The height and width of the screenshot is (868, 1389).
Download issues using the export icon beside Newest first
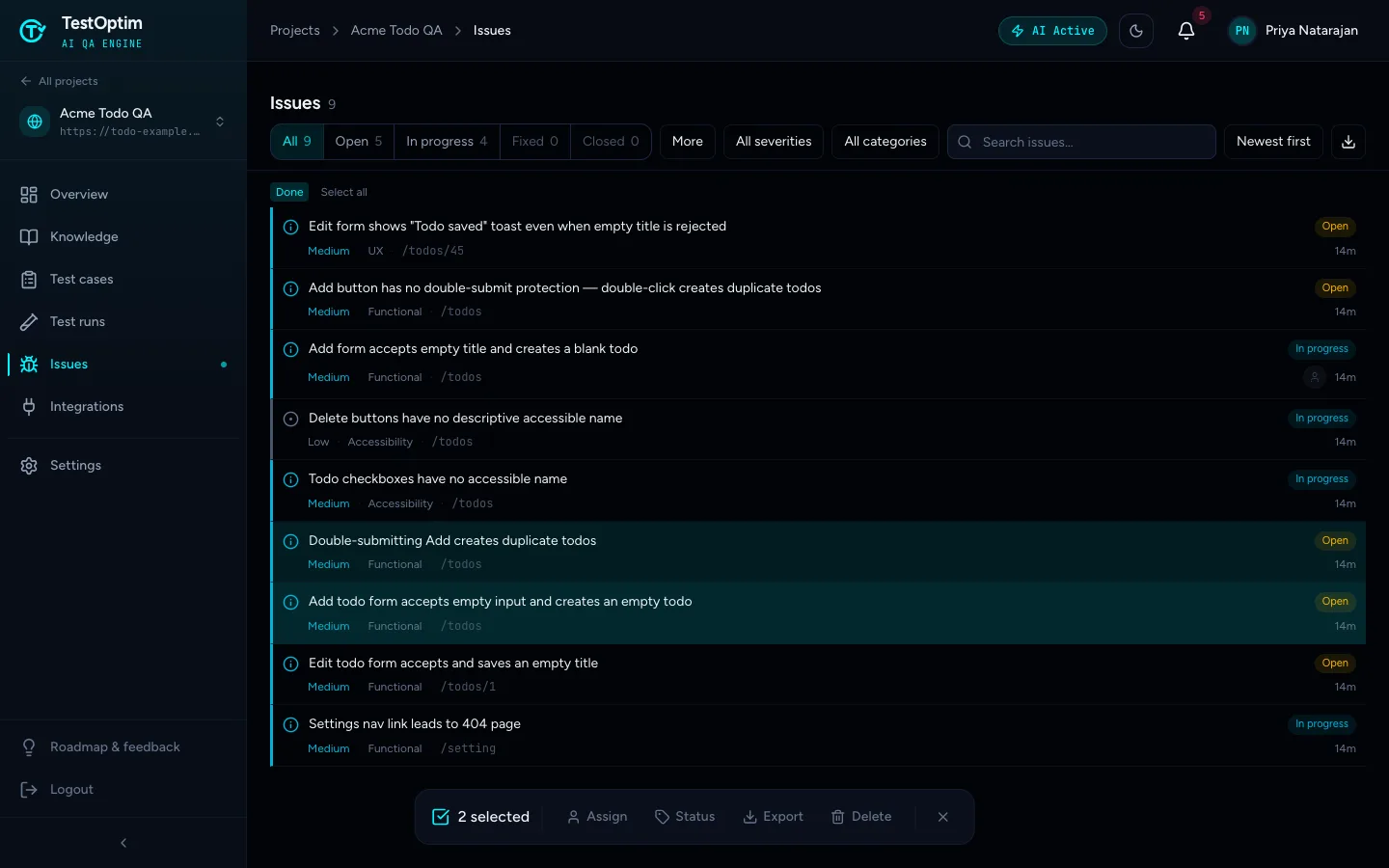(x=1348, y=142)
